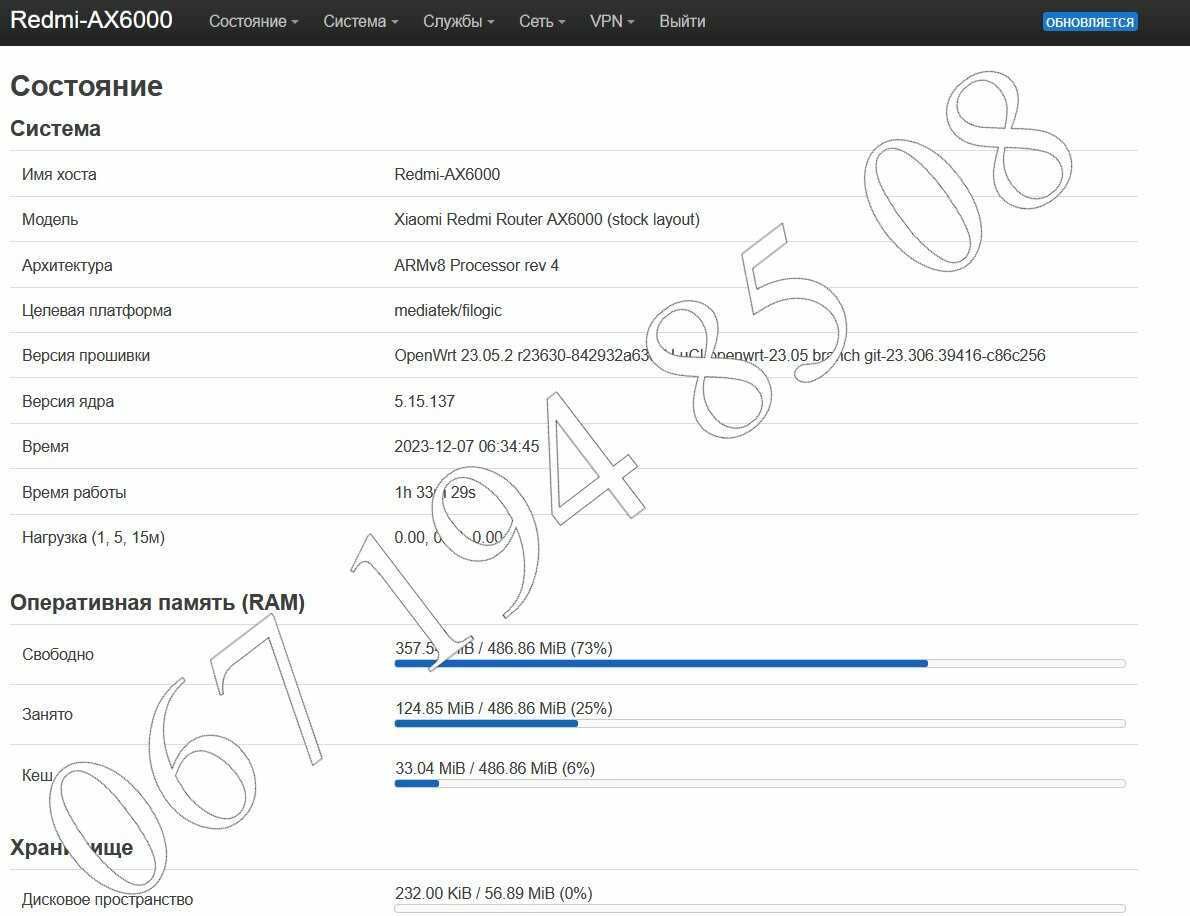The width and height of the screenshot is (1190, 916).
Task: Open the VPN dropdown menu
Action: [612, 21]
